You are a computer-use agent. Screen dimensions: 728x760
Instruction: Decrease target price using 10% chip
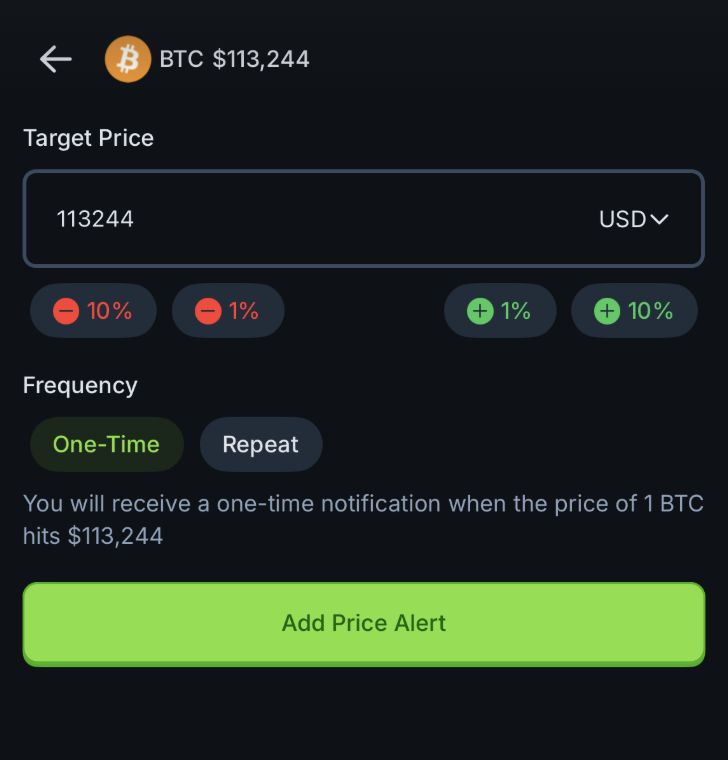pos(94,311)
